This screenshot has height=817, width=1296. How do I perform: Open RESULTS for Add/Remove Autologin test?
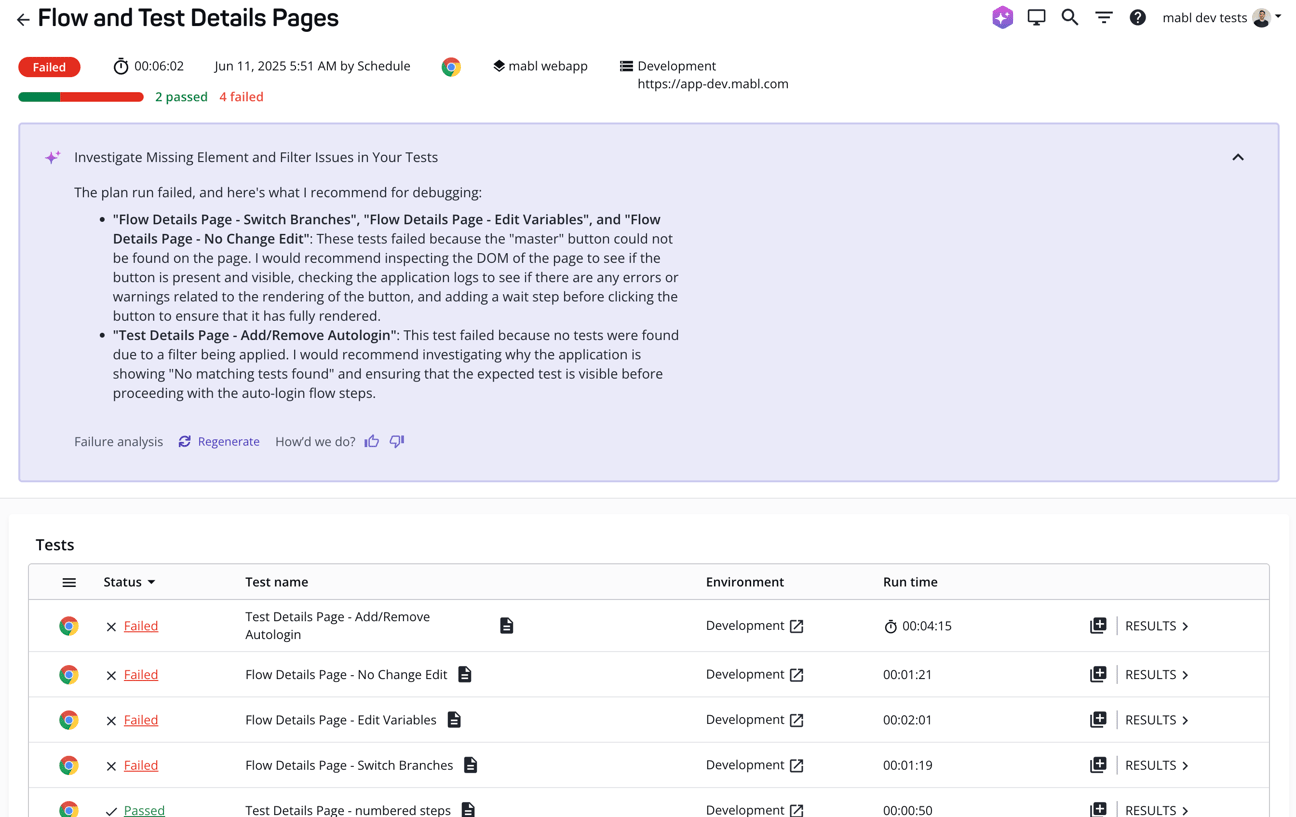[1156, 626]
